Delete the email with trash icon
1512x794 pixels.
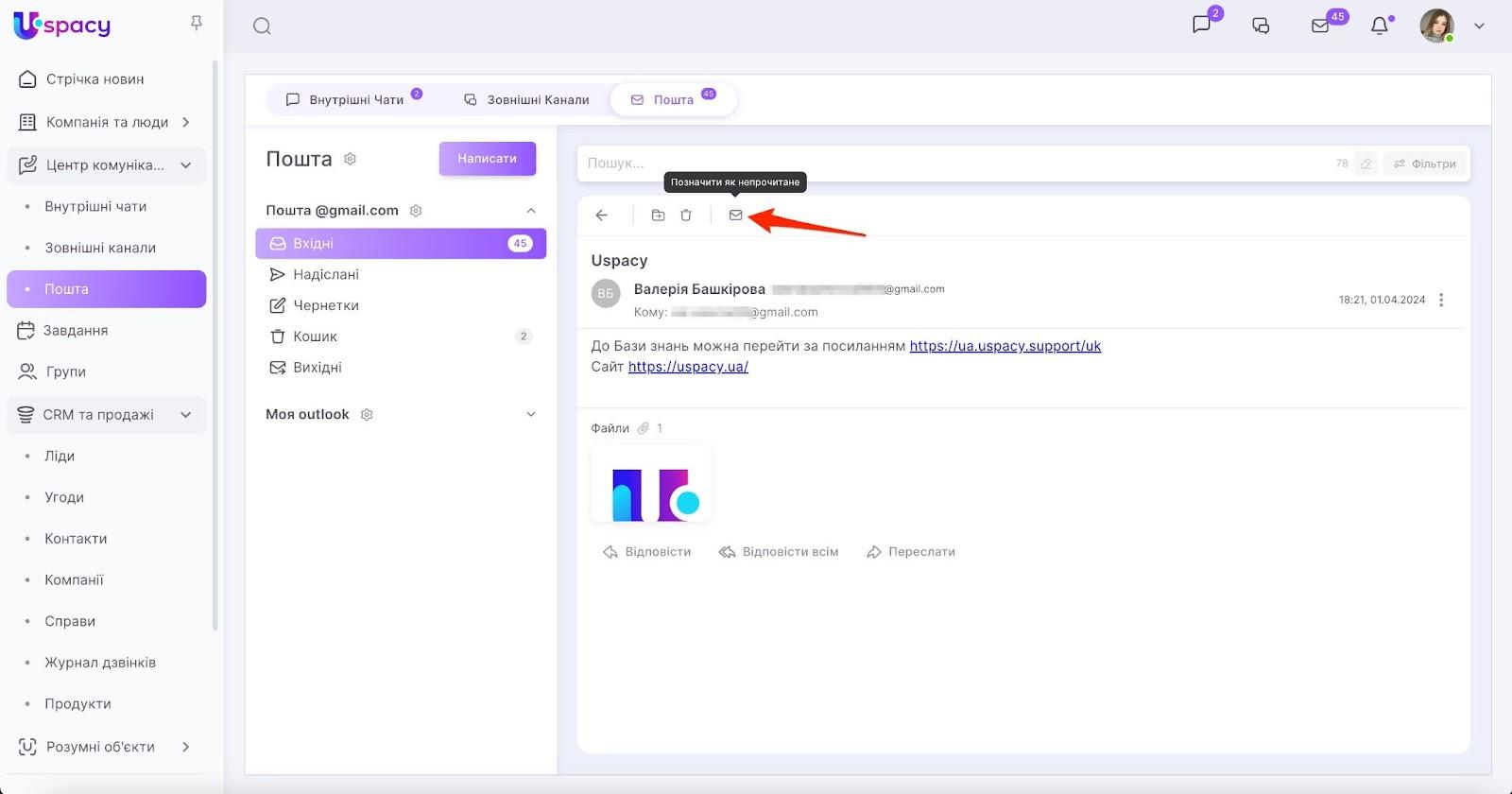coord(686,216)
